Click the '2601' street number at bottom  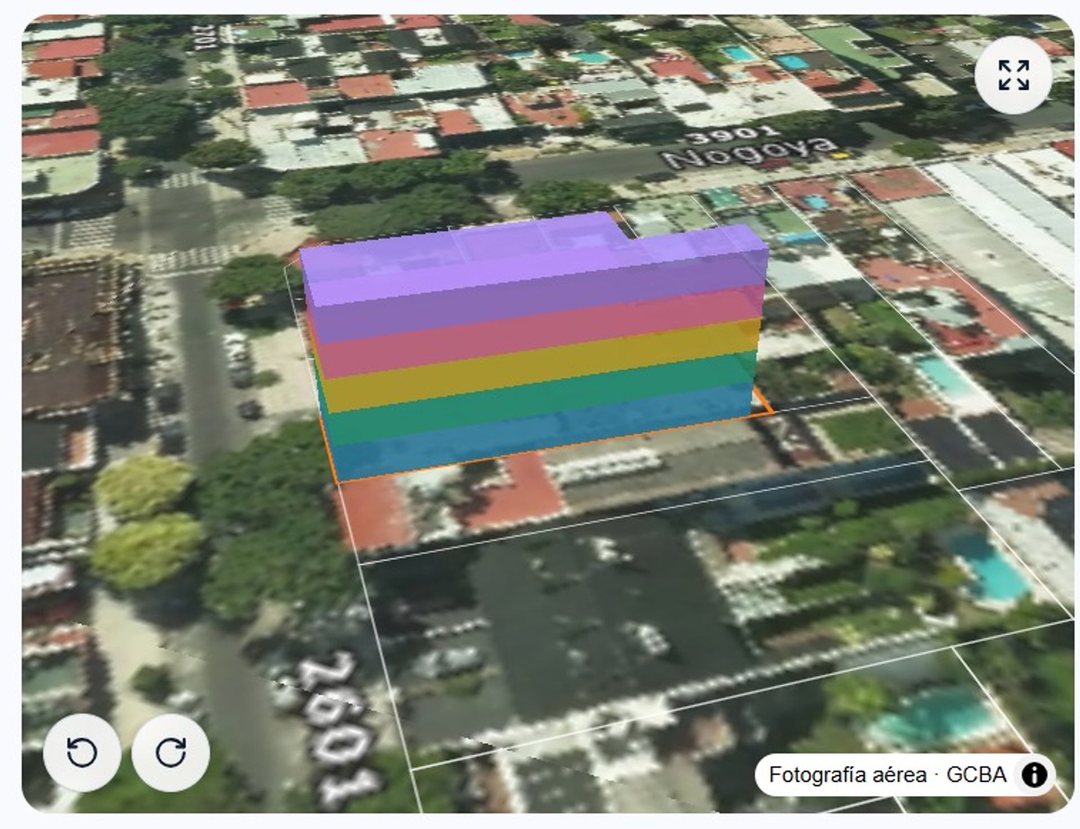pos(340,731)
